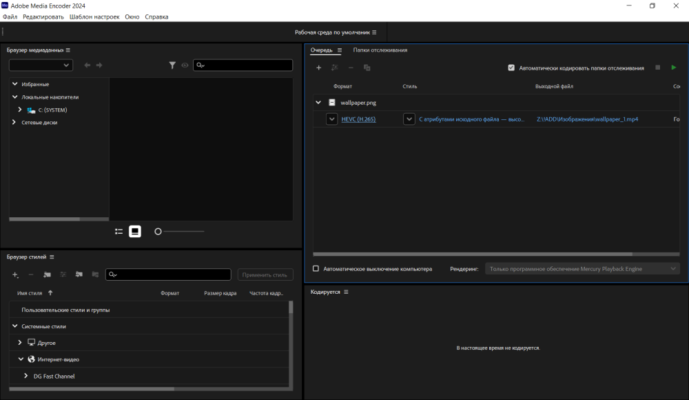The image size is (689, 400).
Task: Toggle Автоматически кодировать папки отслеживания checkbox
Action: tap(511, 68)
